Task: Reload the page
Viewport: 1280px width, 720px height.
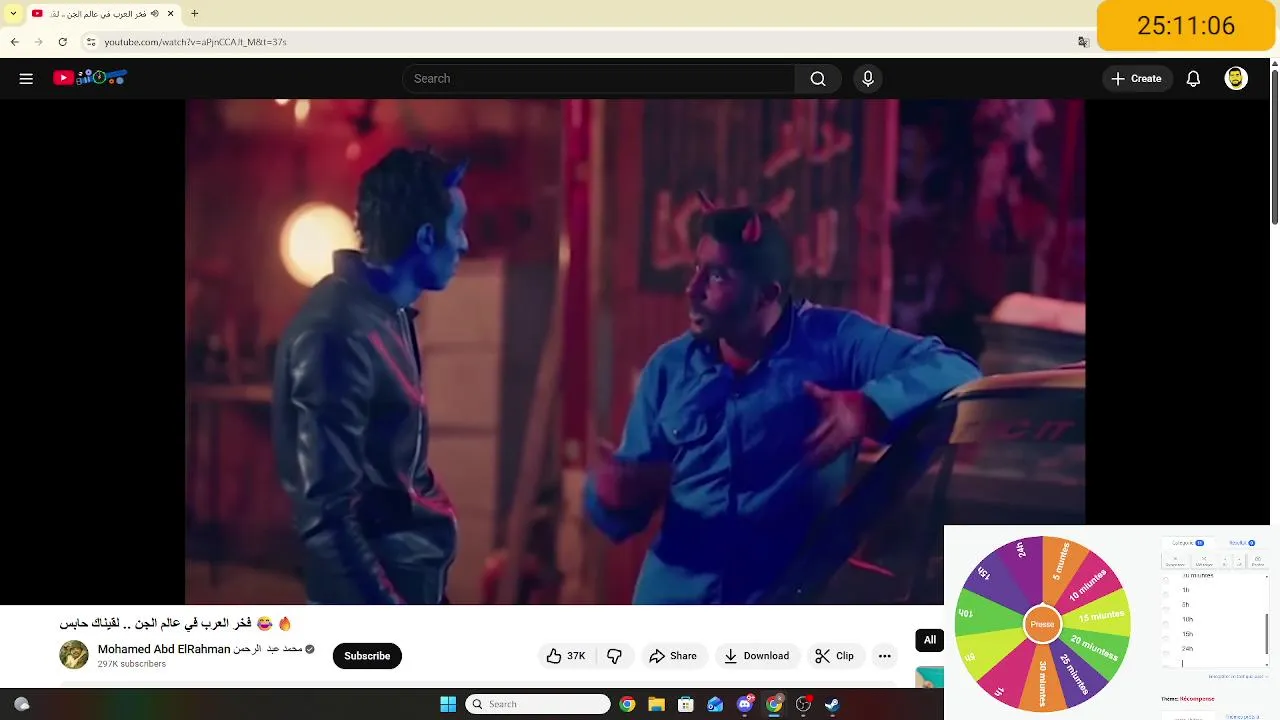Action: 62,42
